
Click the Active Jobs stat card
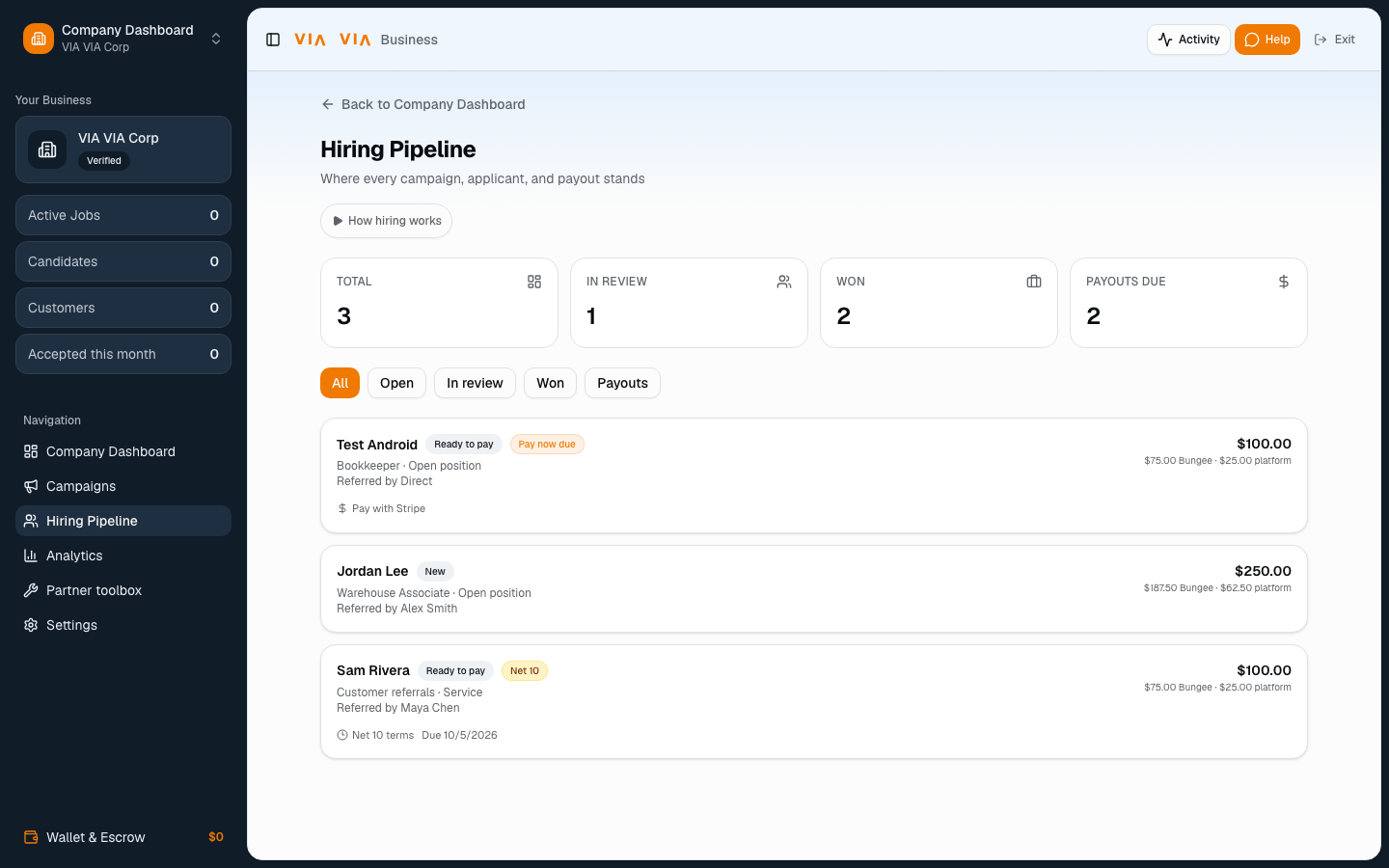tap(123, 215)
